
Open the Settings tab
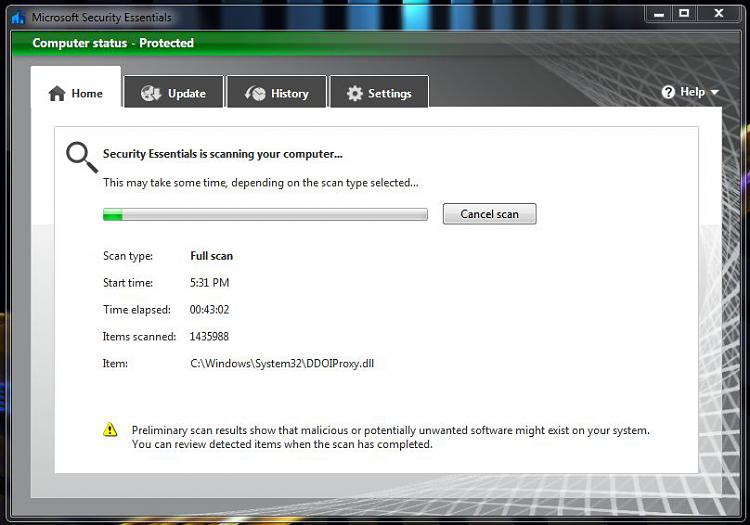click(379, 92)
